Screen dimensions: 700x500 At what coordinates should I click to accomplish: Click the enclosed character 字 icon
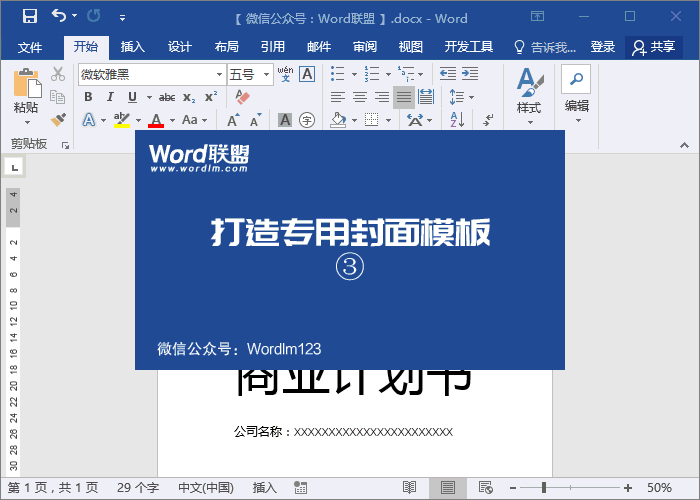[x=307, y=120]
